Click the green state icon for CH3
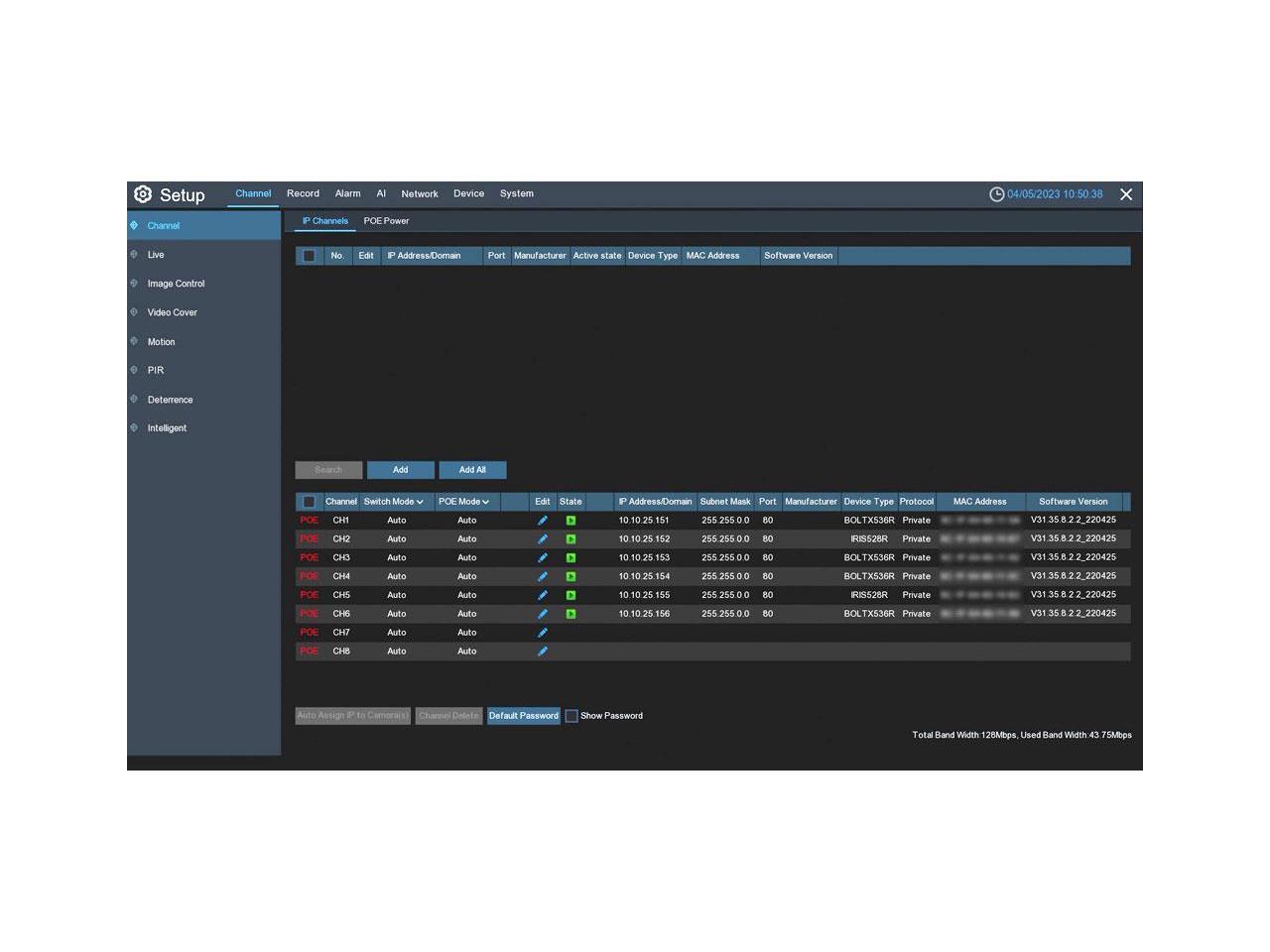1270x952 pixels. [x=571, y=558]
